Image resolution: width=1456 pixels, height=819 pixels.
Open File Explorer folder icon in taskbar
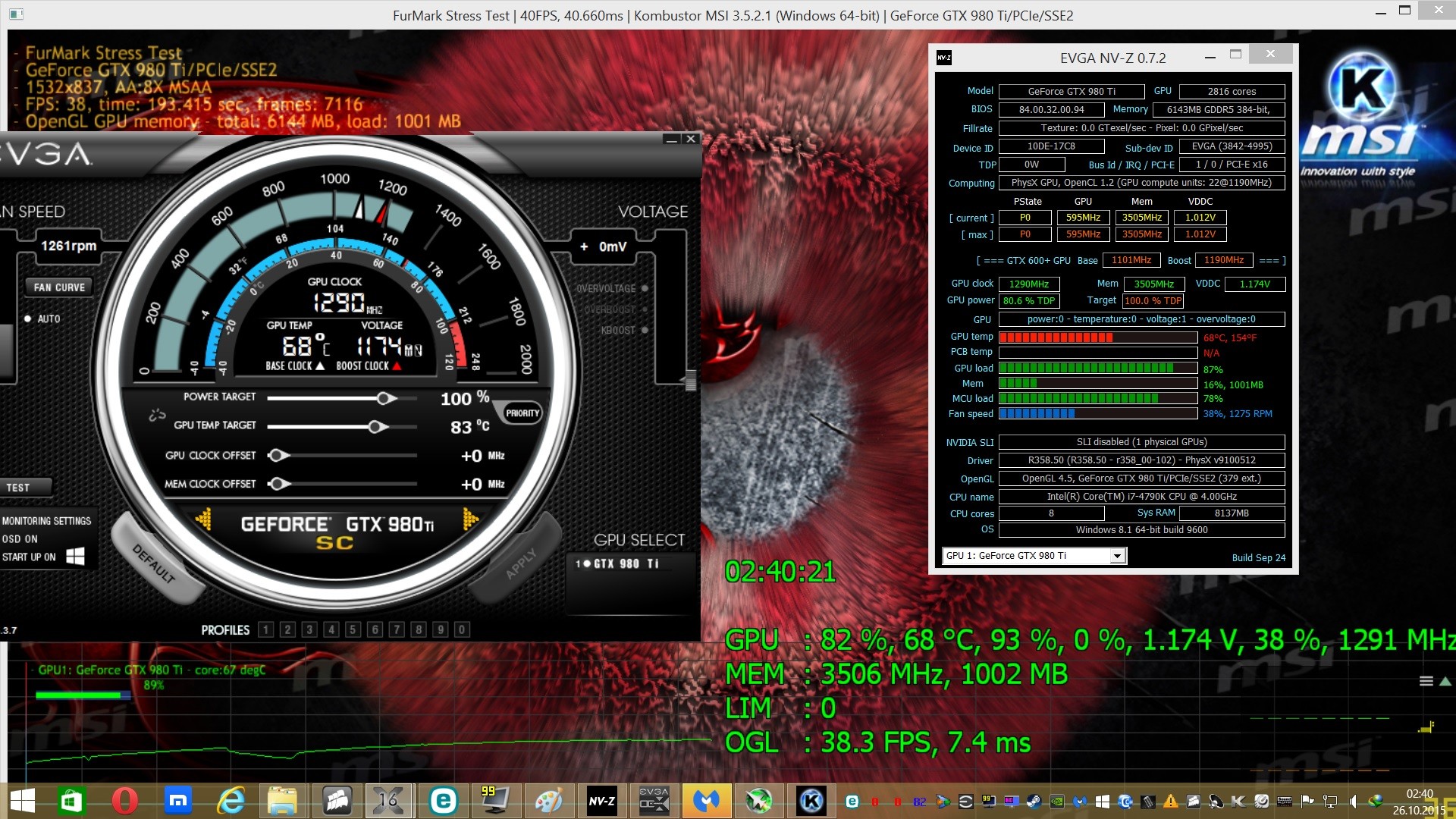282,801
